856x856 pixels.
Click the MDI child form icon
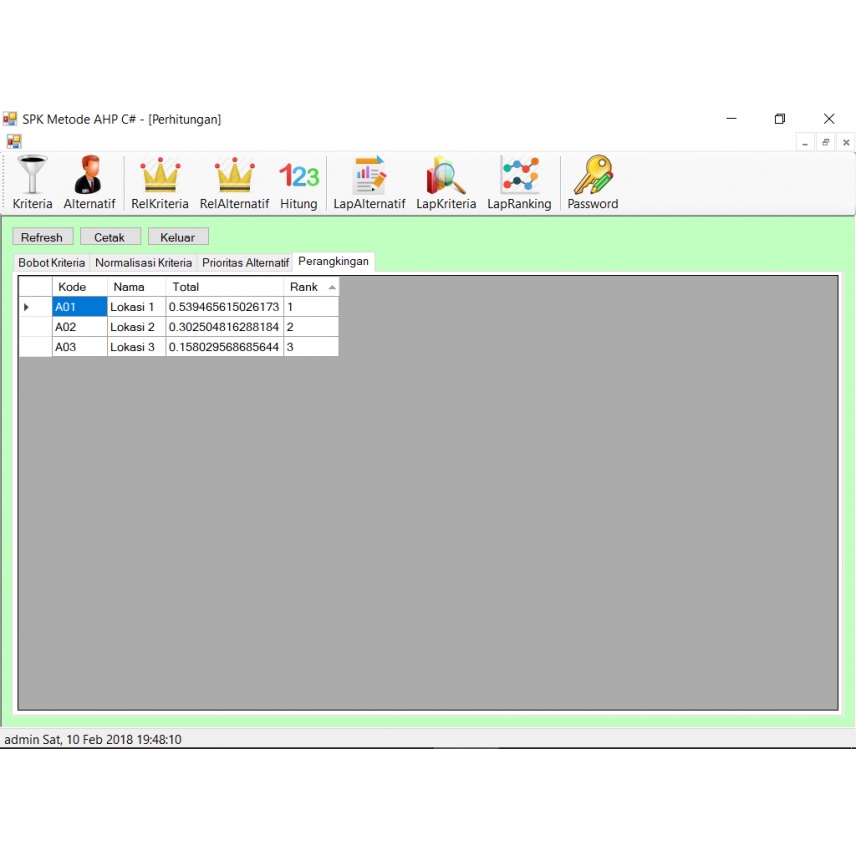coord(14,142)
